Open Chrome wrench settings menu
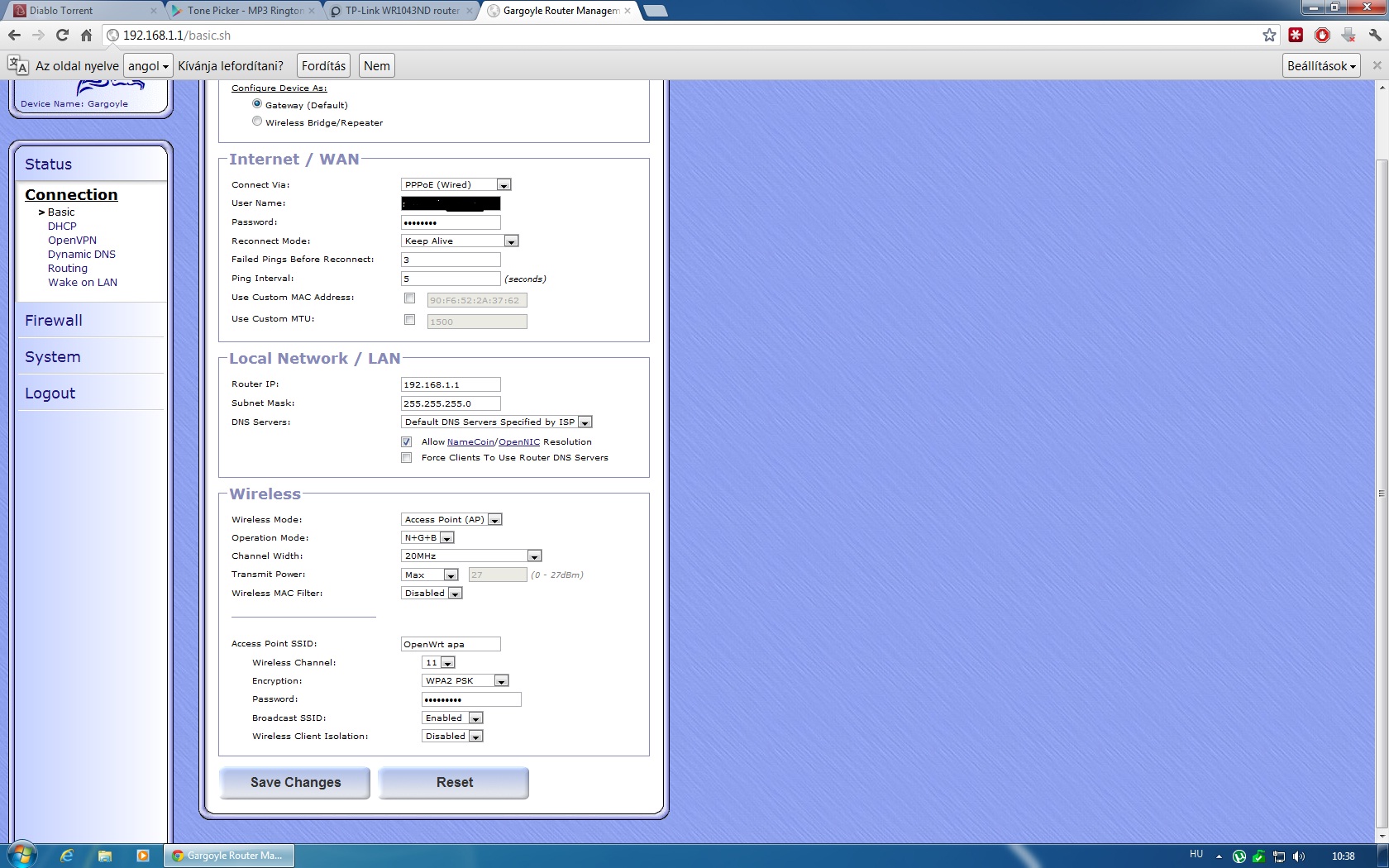1389x868 pixels. tap(1375, 35)
